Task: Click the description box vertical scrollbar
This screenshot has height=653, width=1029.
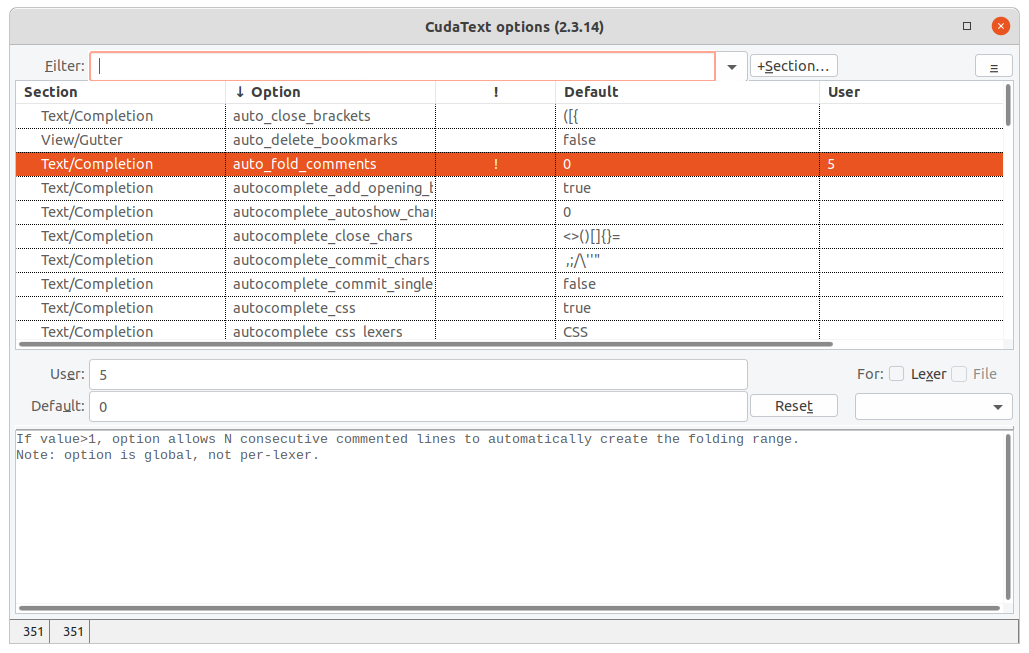Action: 1008,516
